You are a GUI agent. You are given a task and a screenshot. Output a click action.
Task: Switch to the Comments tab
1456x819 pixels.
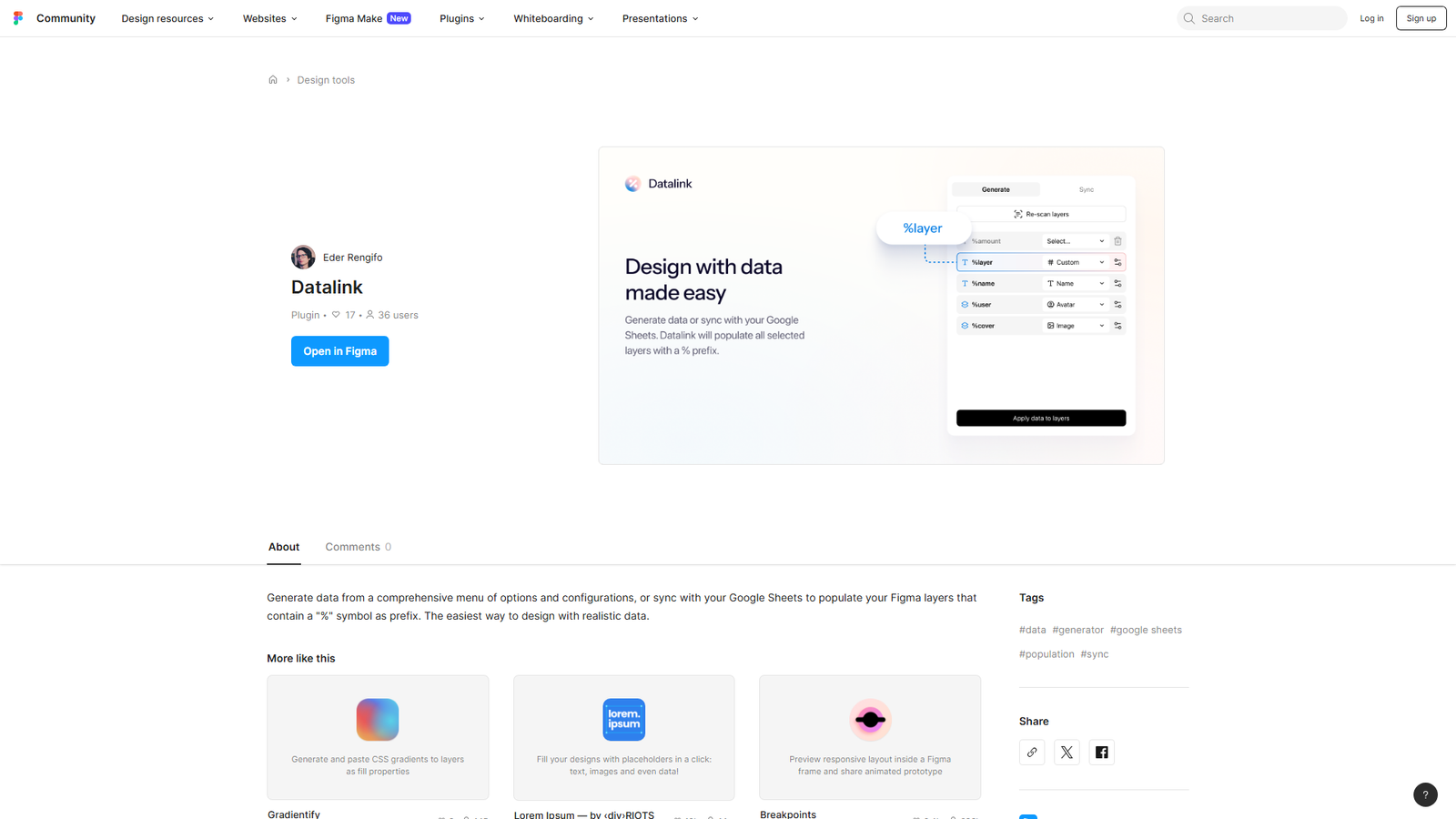tap(352, 546)
